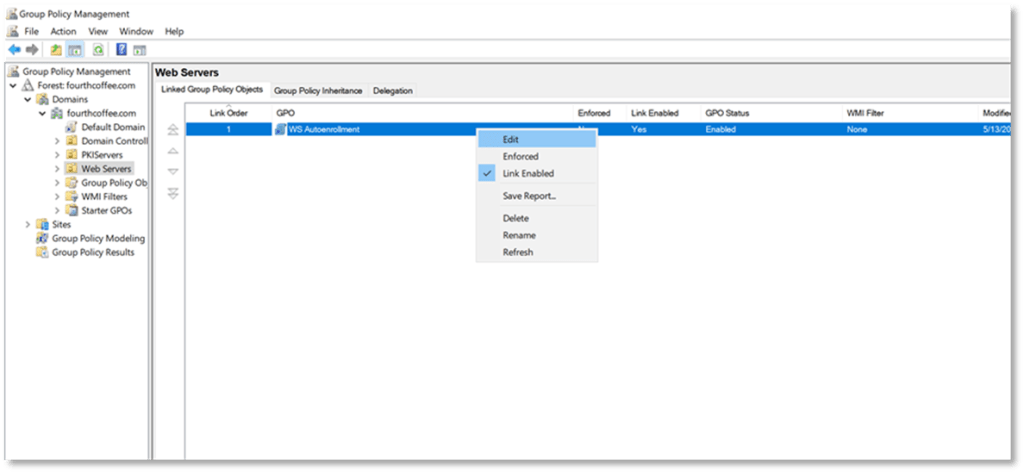This screenshot has width=1024, height=473.
Task: Collapse the Forest: fourthcoffee.com node
Action: pos(14,86)
